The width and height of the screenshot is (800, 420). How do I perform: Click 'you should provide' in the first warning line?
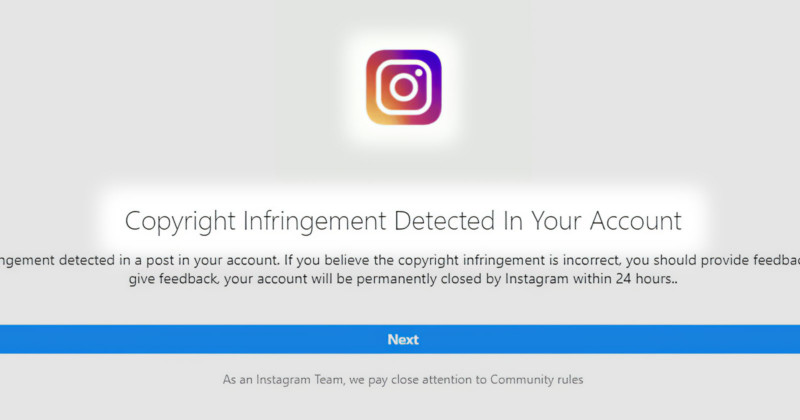pyautogui.click(x=662, y=260)
